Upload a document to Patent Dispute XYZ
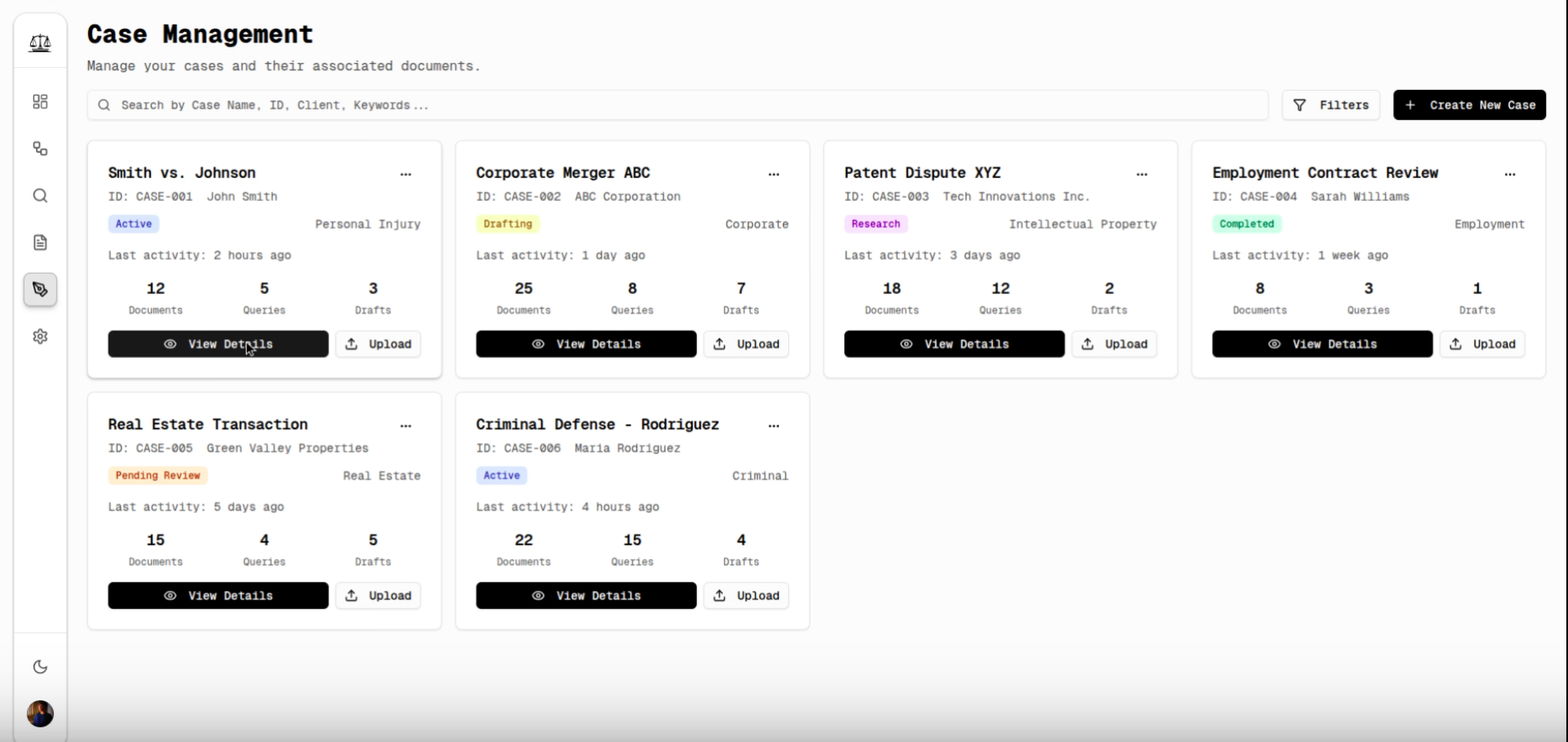1568x742 pixels. (x=1114, y=344)
